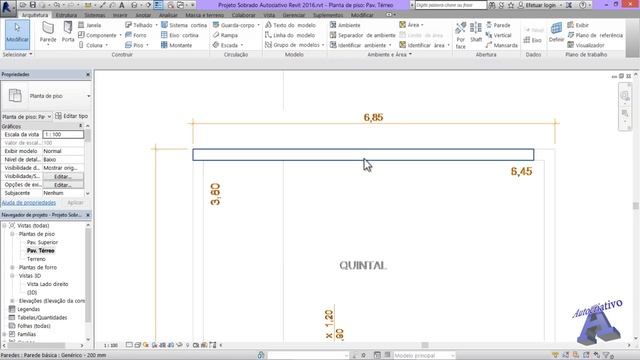This screenshot has width=640, height=360.
Task: Select the Modificar tool
Action: click(17, 34)
